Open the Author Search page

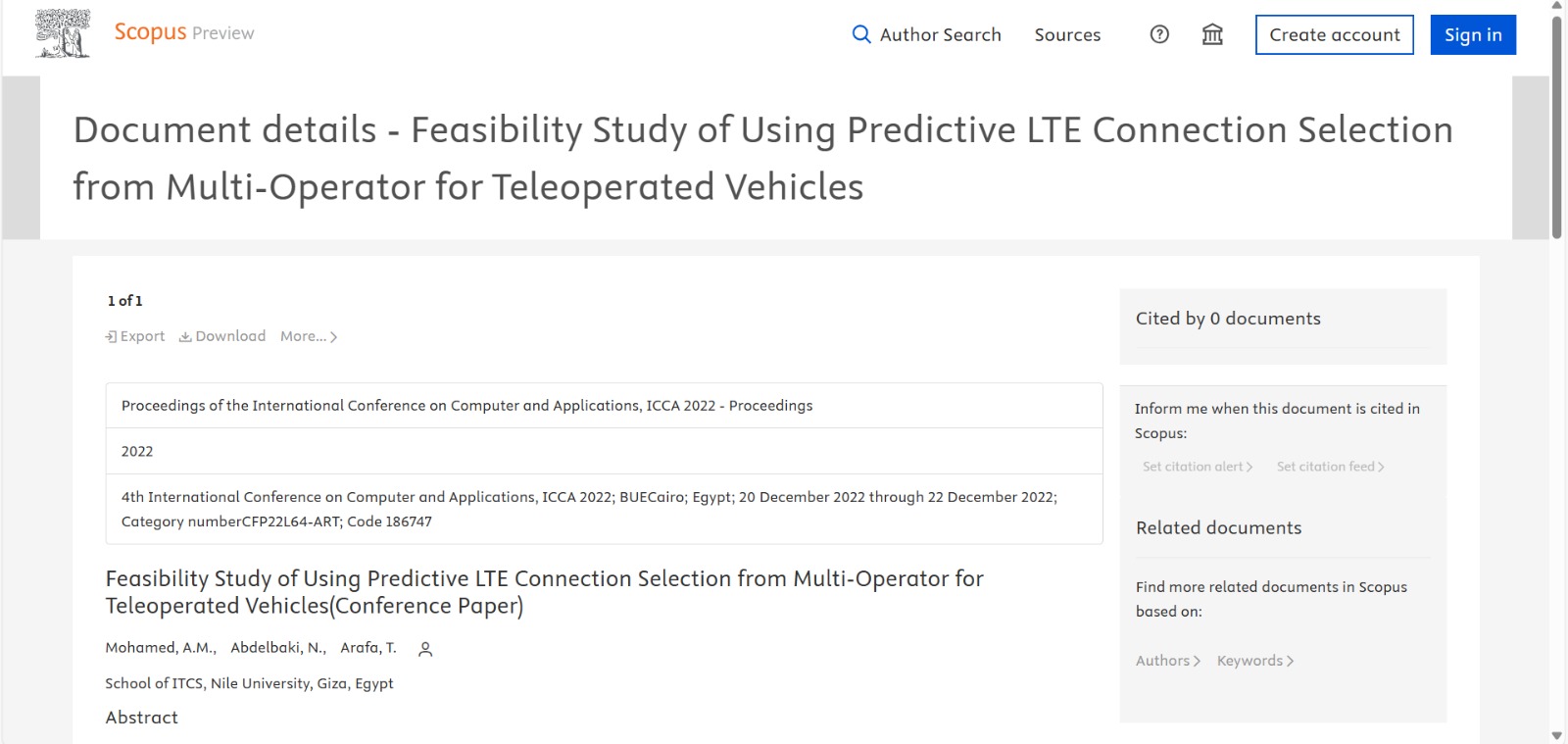tap(940, 34)
